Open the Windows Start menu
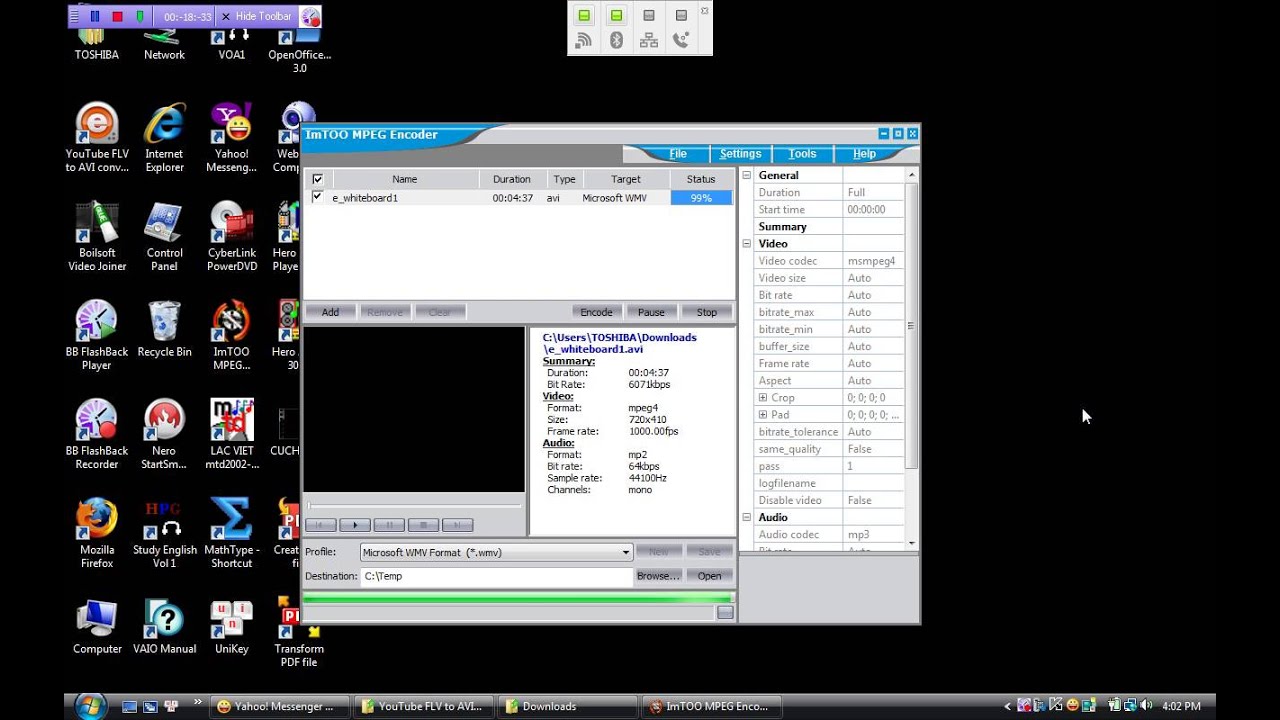 (90, 706)
